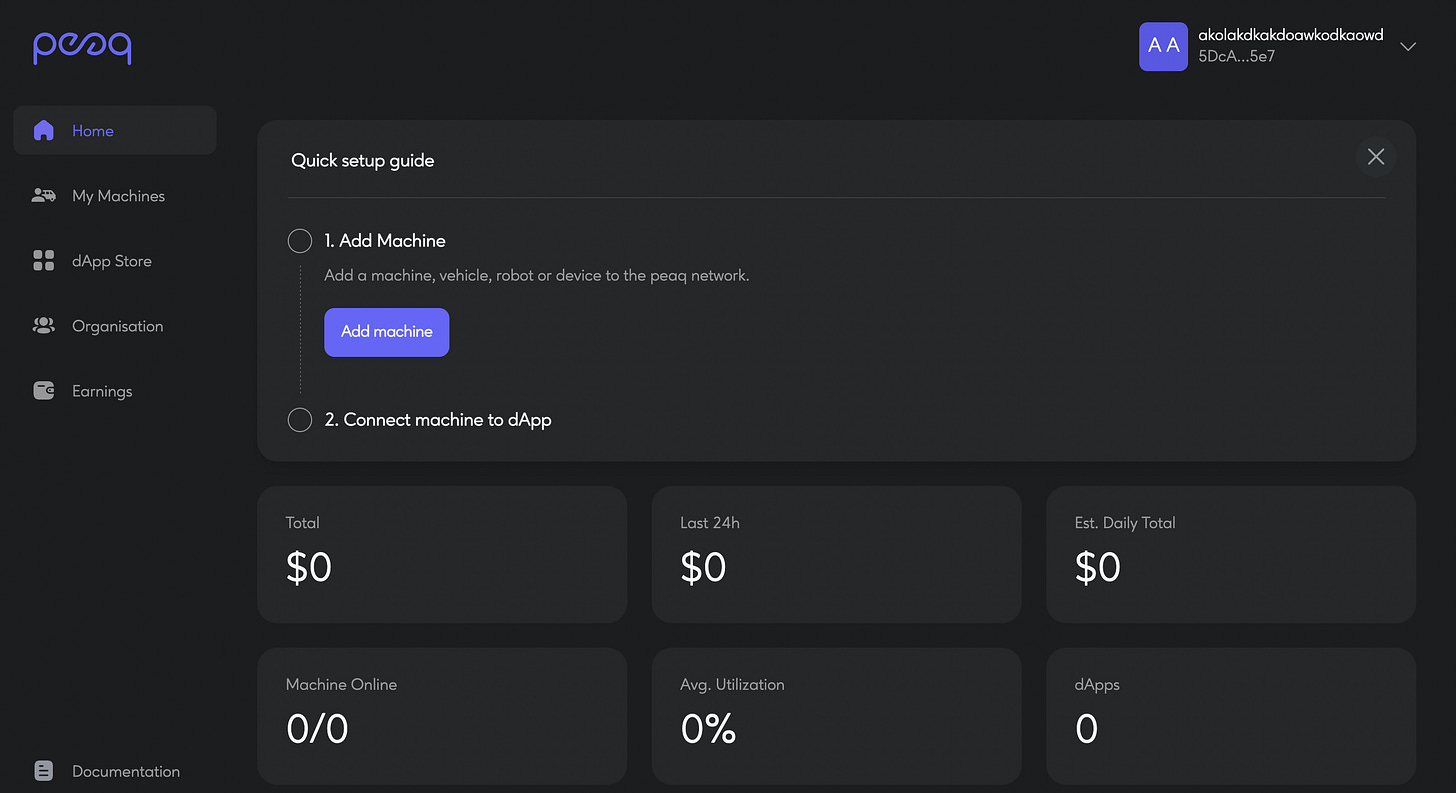Toggle the Add Machine step circle
The image size is (1456, 793).
299,241
